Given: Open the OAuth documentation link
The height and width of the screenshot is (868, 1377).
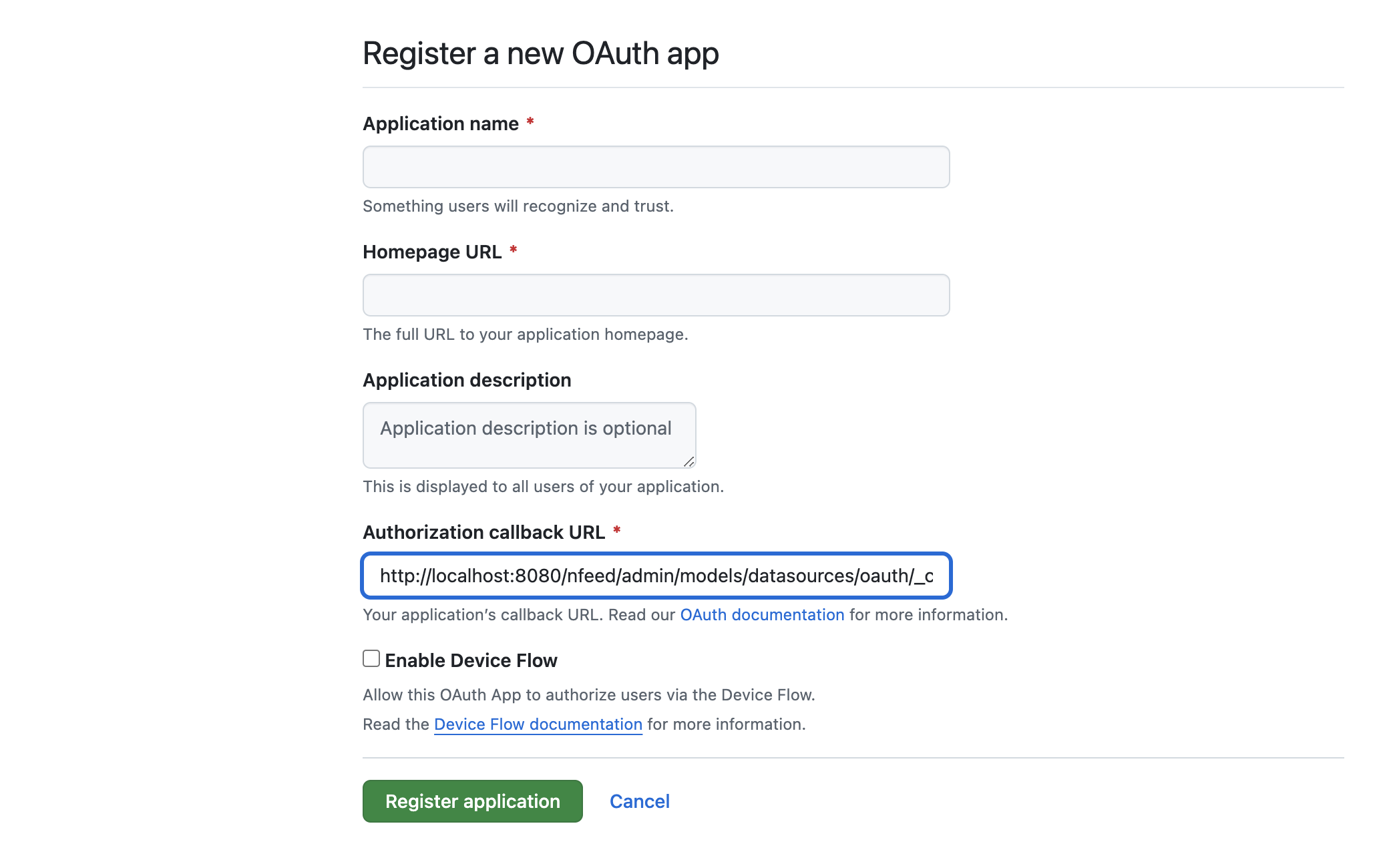Looking at the screenshot, I should (x=762, y=615).
